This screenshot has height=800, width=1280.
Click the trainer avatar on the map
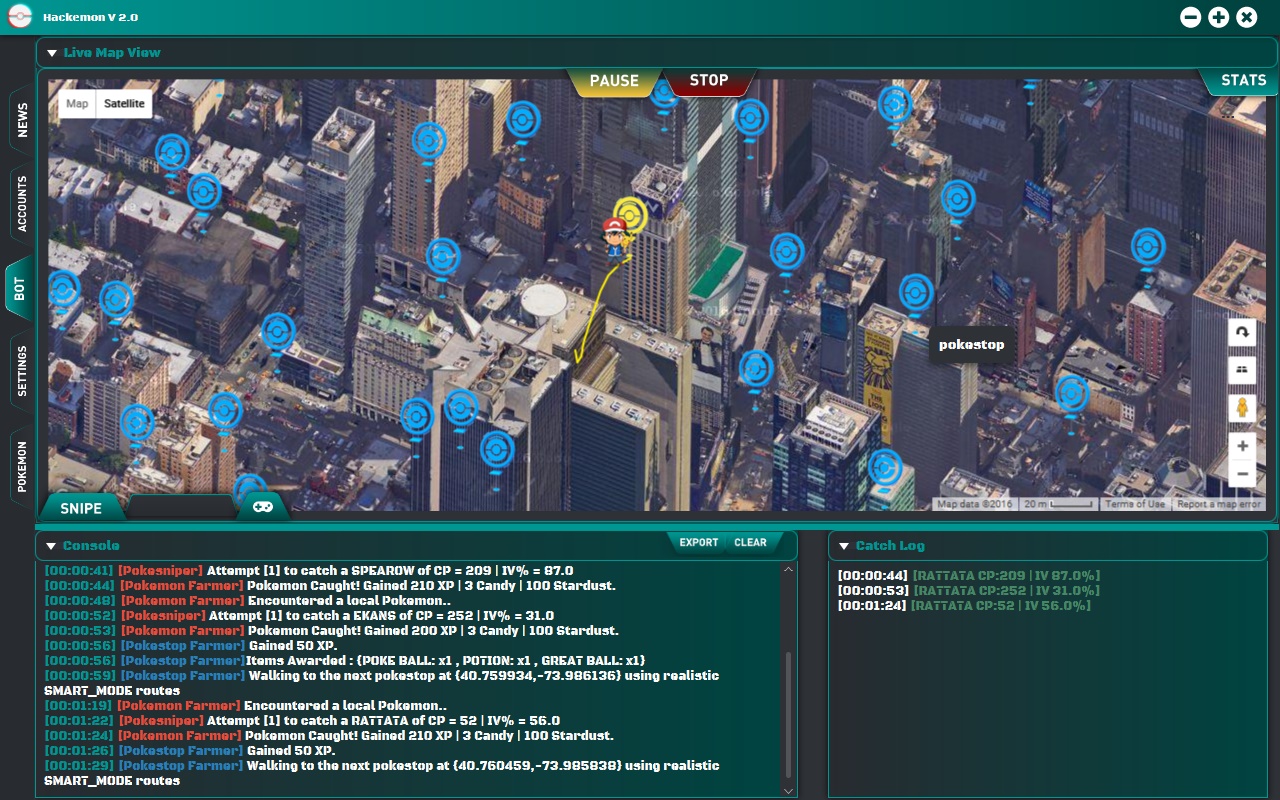pos(615,238)
